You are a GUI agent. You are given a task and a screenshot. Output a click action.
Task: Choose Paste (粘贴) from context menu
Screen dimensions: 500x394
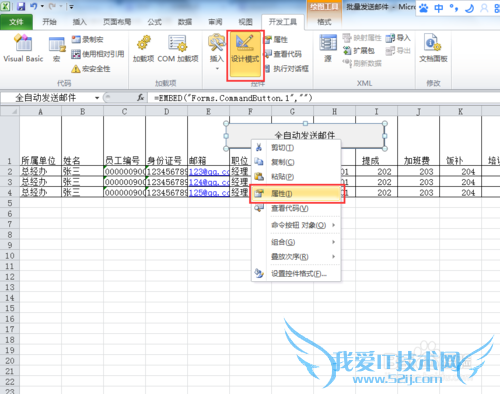[x=297, y=177]
